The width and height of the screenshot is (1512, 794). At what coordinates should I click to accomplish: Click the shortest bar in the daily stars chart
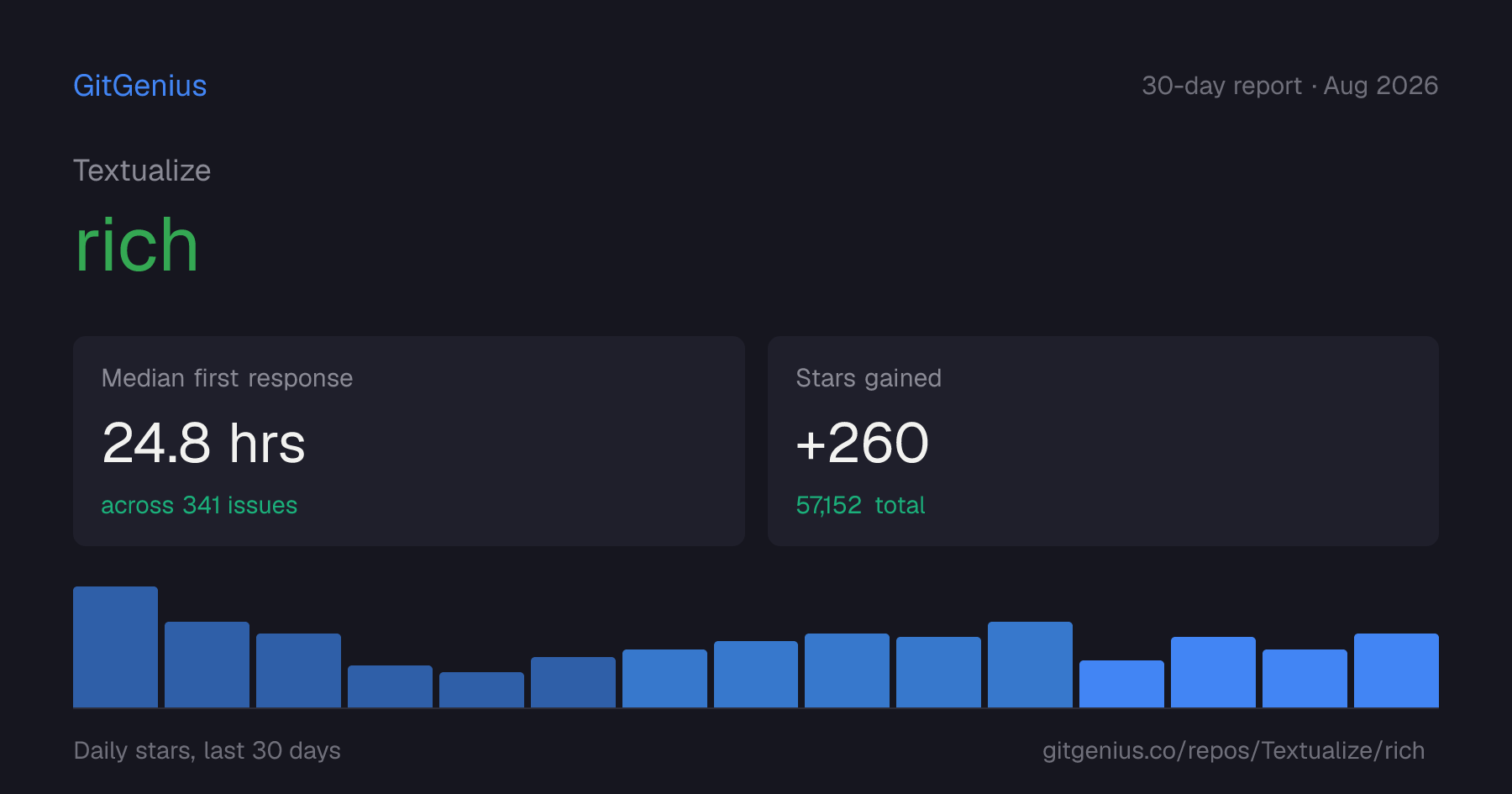click(x=481, y=690)
